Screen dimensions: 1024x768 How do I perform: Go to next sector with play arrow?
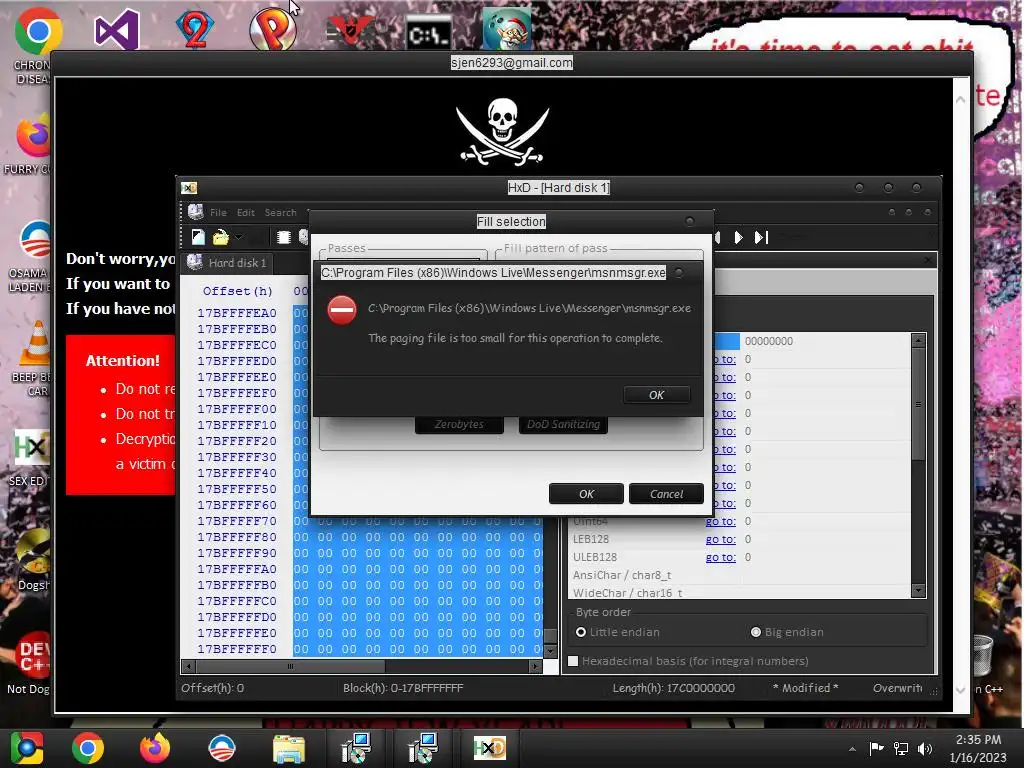coord(738,237)
